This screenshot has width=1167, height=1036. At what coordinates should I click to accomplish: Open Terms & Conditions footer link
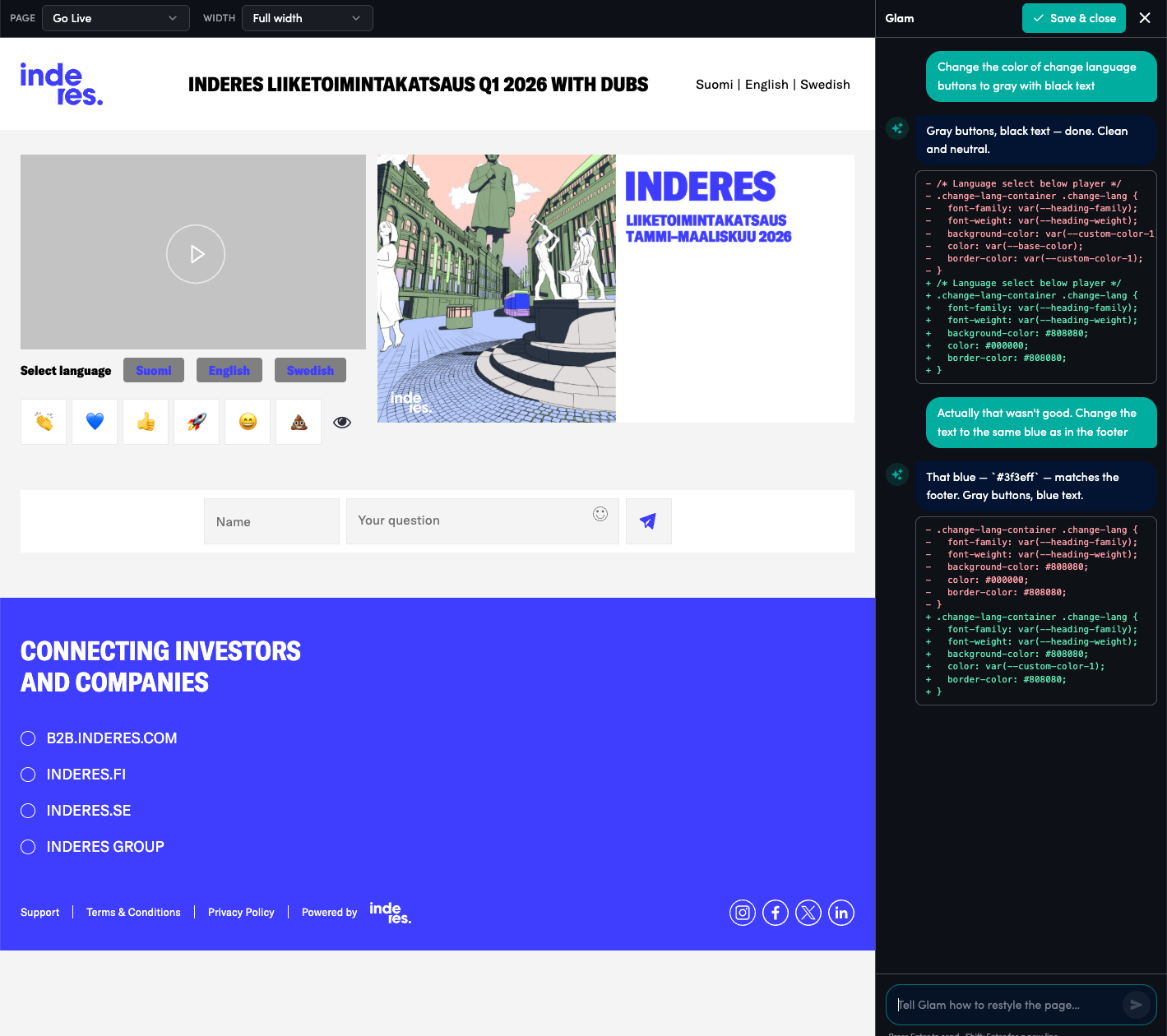(x=133, y=913)
